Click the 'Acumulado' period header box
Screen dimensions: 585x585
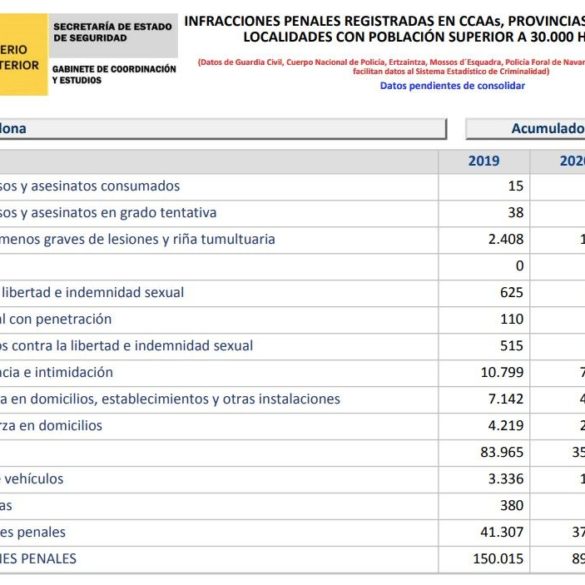click(x=525, y=129)
